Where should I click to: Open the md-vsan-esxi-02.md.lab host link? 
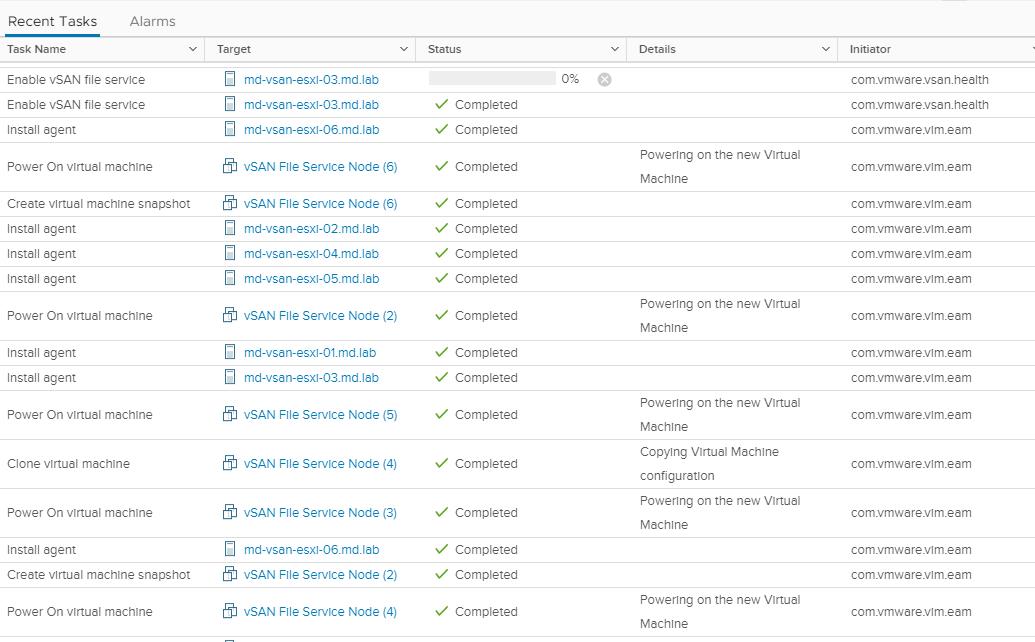click(311, 229)
